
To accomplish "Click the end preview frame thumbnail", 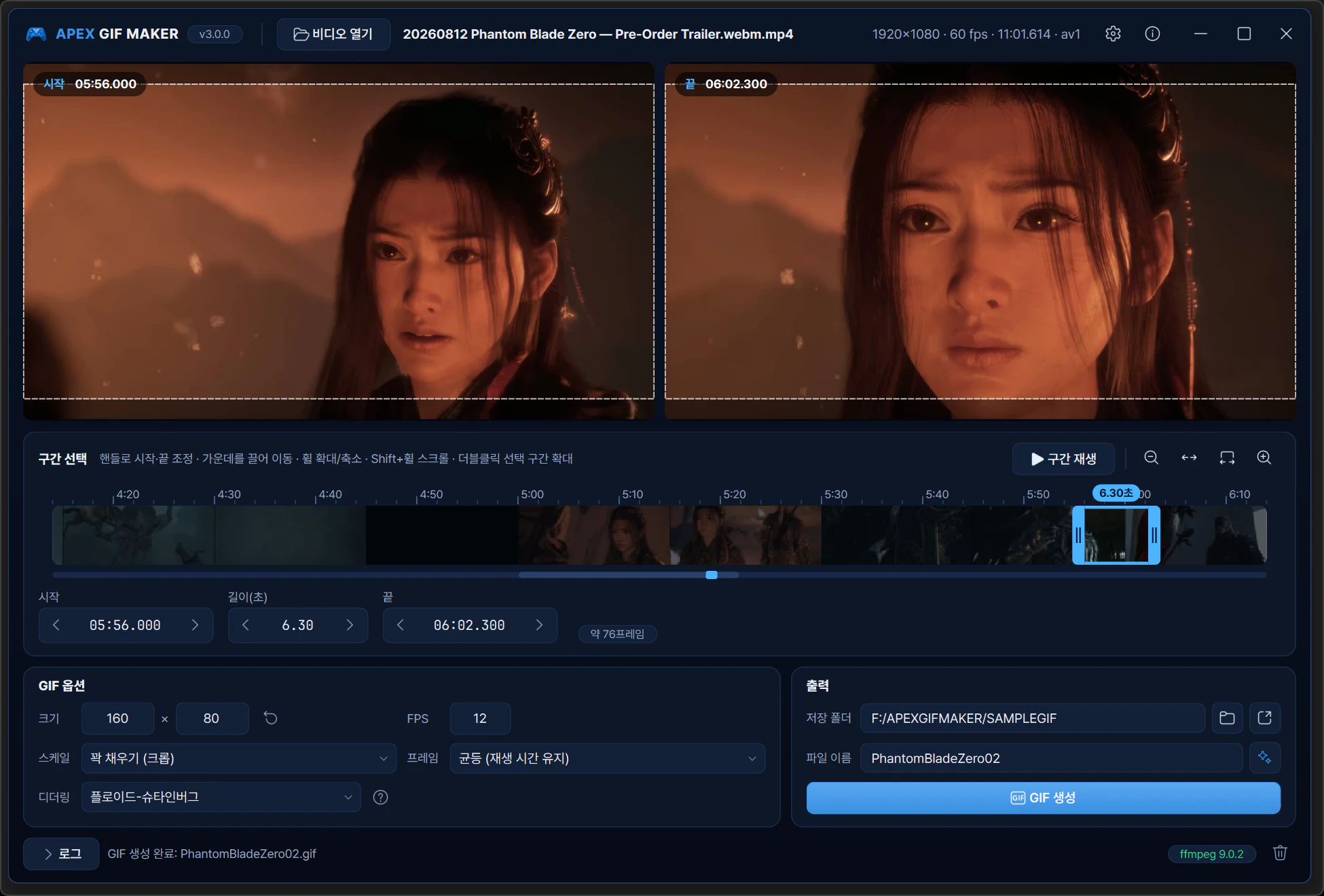I will (x=980, y=241).
